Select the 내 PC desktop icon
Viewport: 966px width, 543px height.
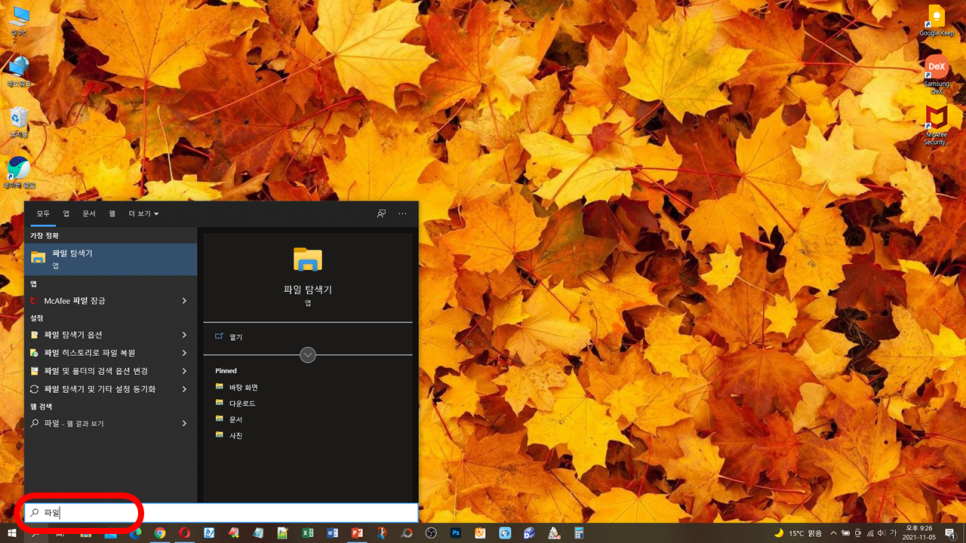point(19,20)
